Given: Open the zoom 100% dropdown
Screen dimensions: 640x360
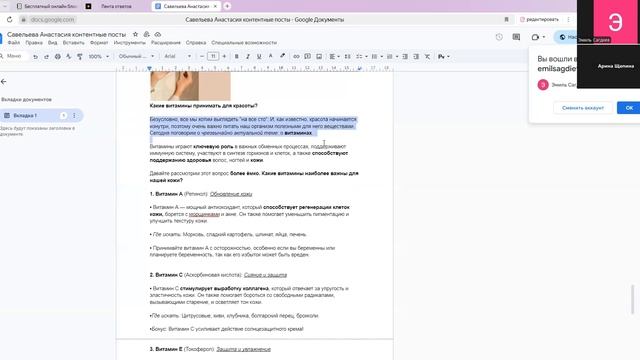Looking at the screenshot, I should coord(99,56).
